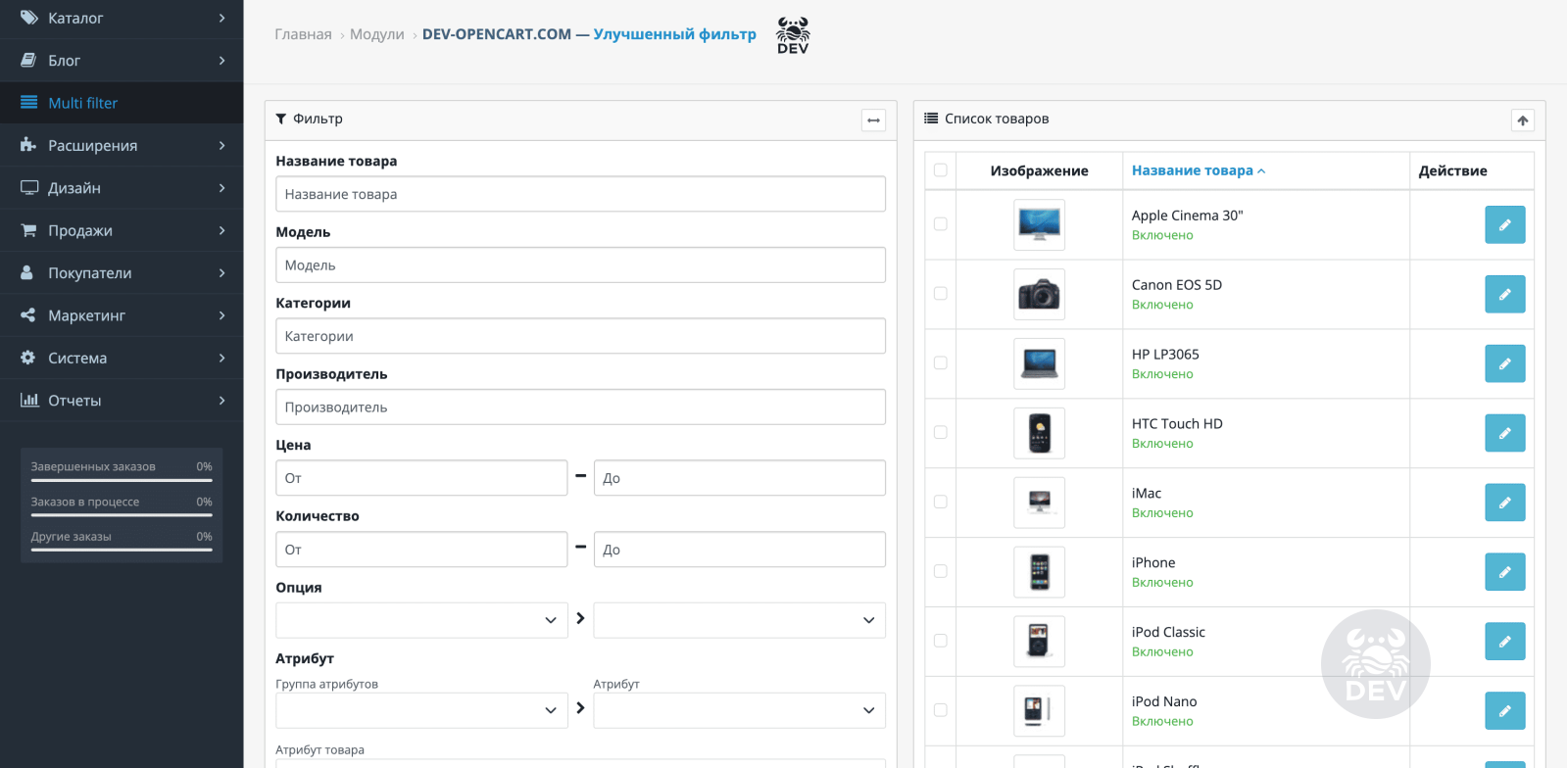Image resolution: width=1568 pixels, height=768 pixels.
Task: Click the up arrow in Список товаров header
Action: [x=1523, y=120]
